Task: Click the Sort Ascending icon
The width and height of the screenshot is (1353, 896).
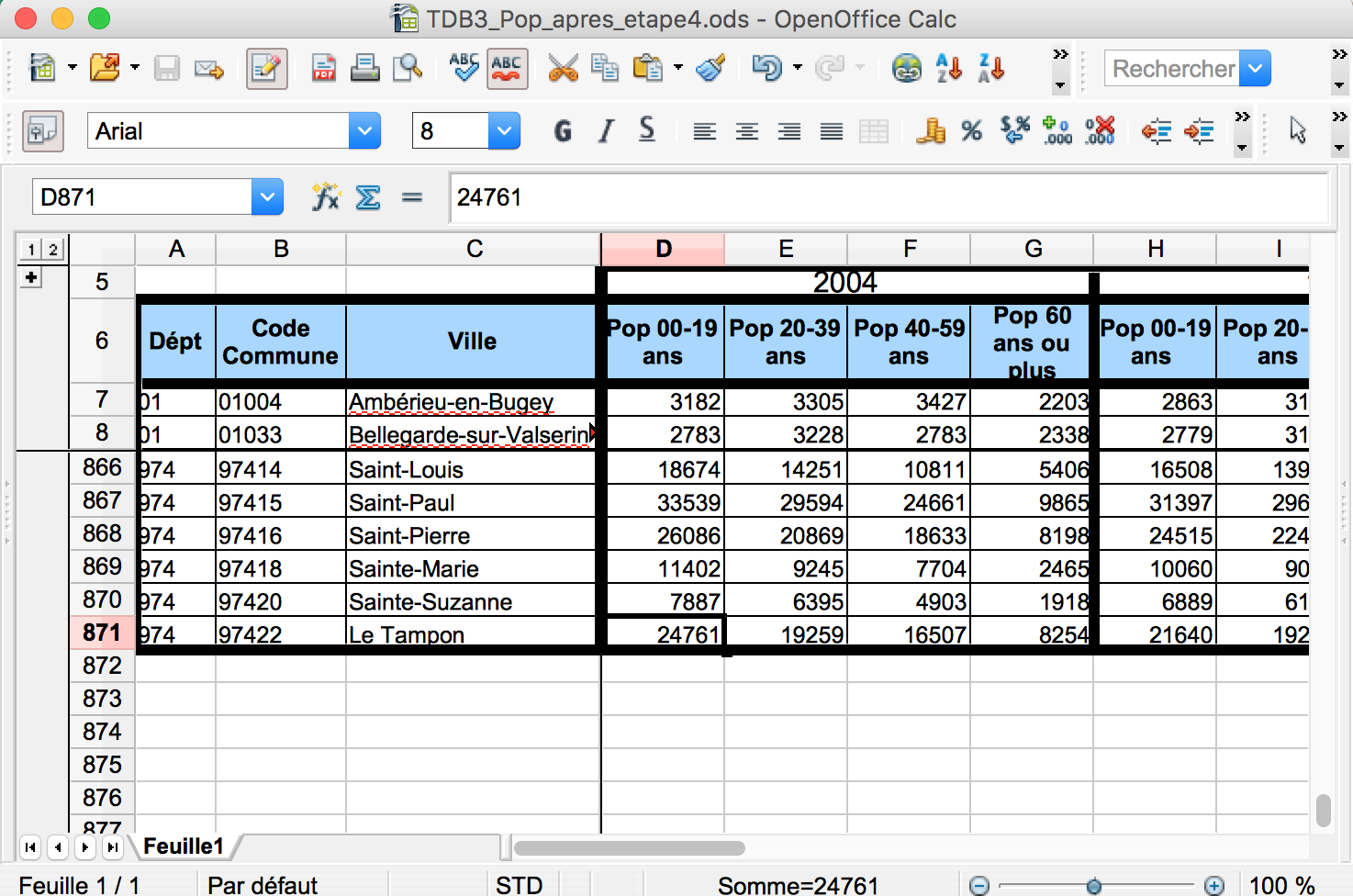Action: pyautogui.click(x=948, y=69)
